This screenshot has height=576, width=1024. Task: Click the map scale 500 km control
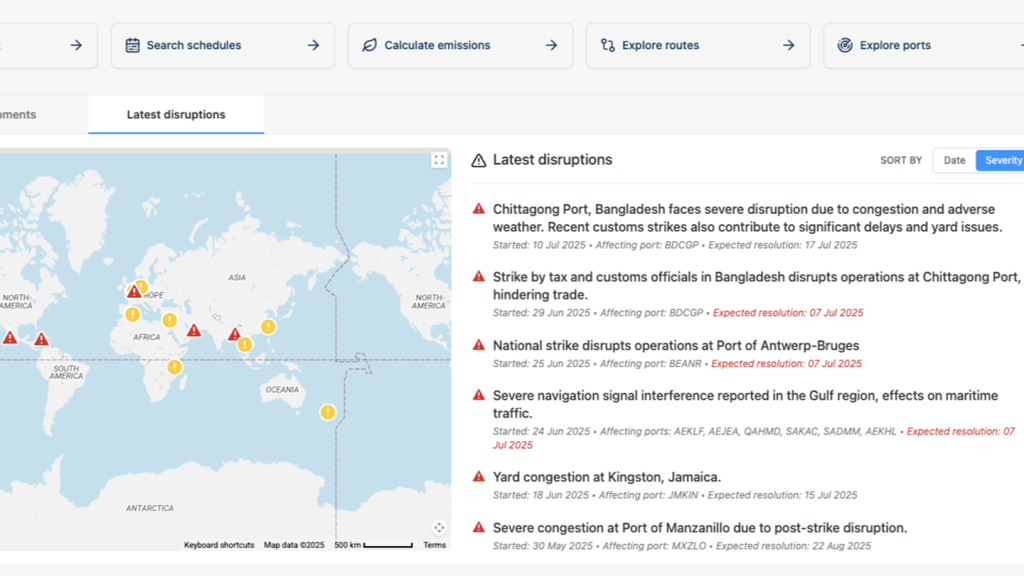coord(375,545)
